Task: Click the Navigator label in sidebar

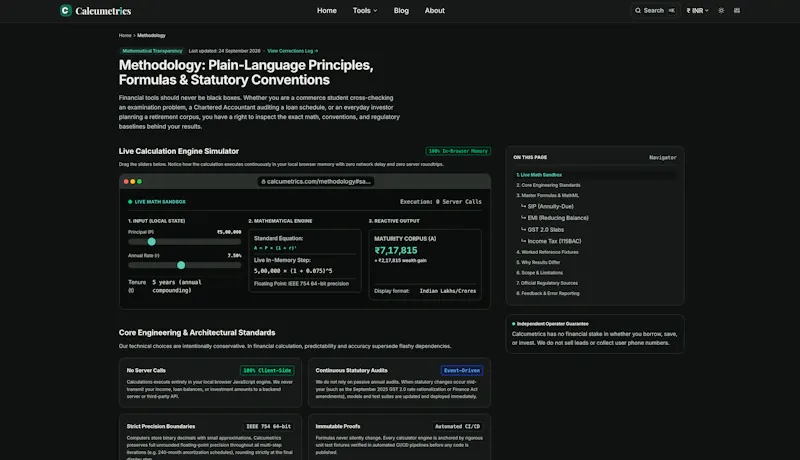Action: 662,158
